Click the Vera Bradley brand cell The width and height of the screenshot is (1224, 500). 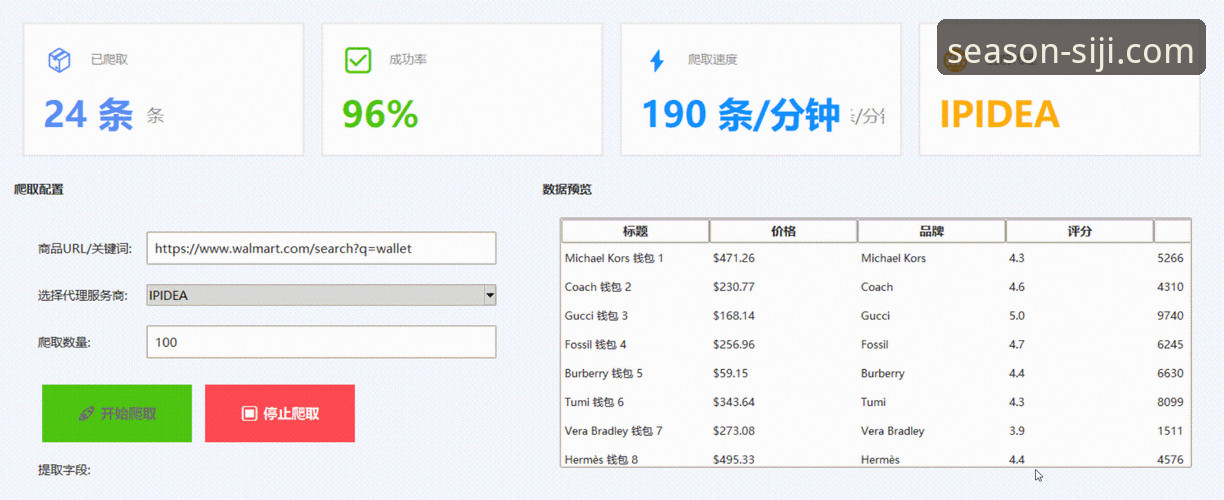[x=892, y=431]
